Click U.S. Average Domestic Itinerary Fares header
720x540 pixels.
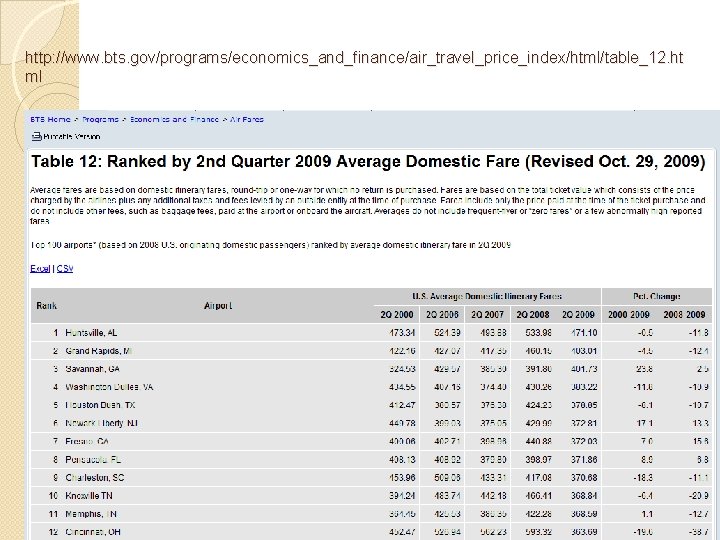click(487, 297)
